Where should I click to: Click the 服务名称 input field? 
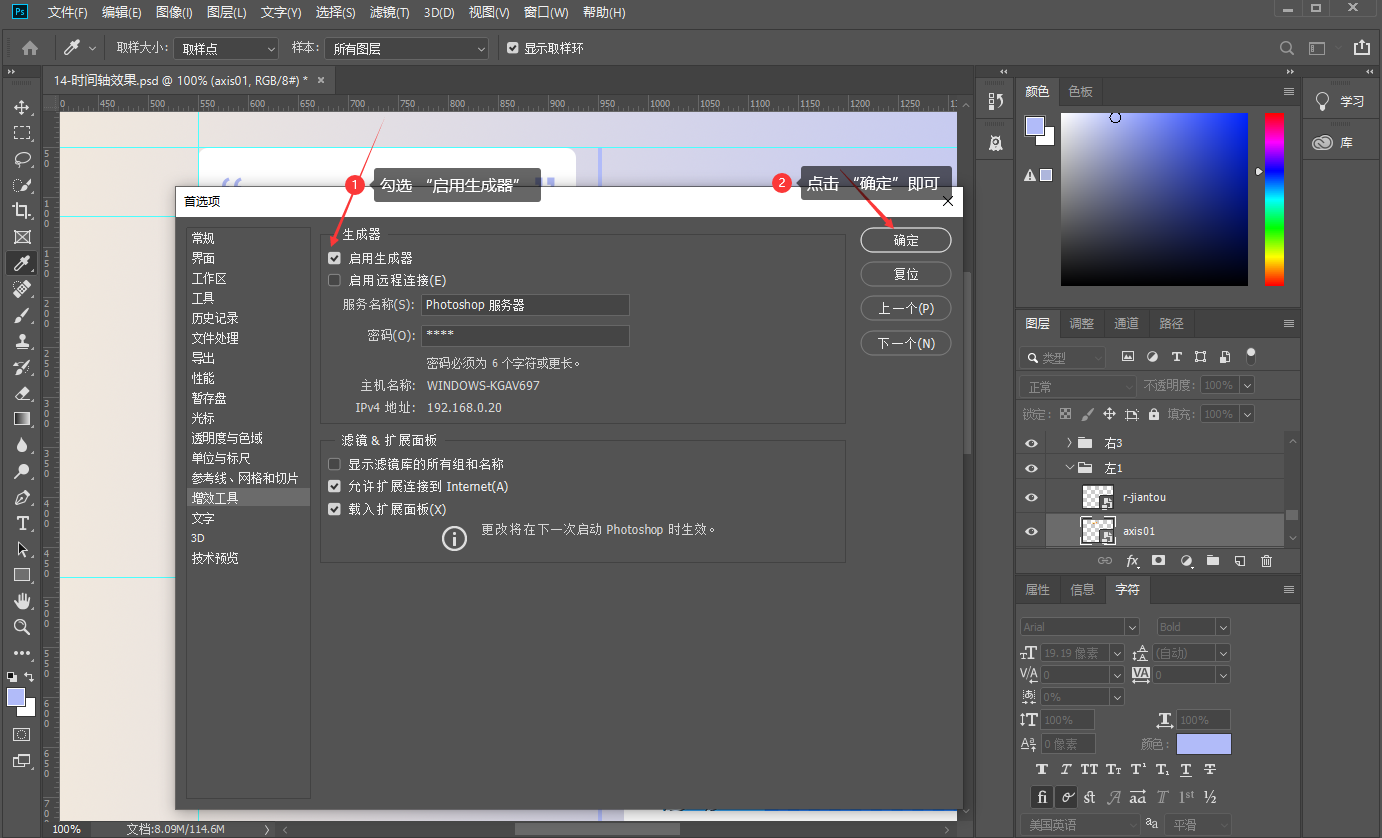525,305
